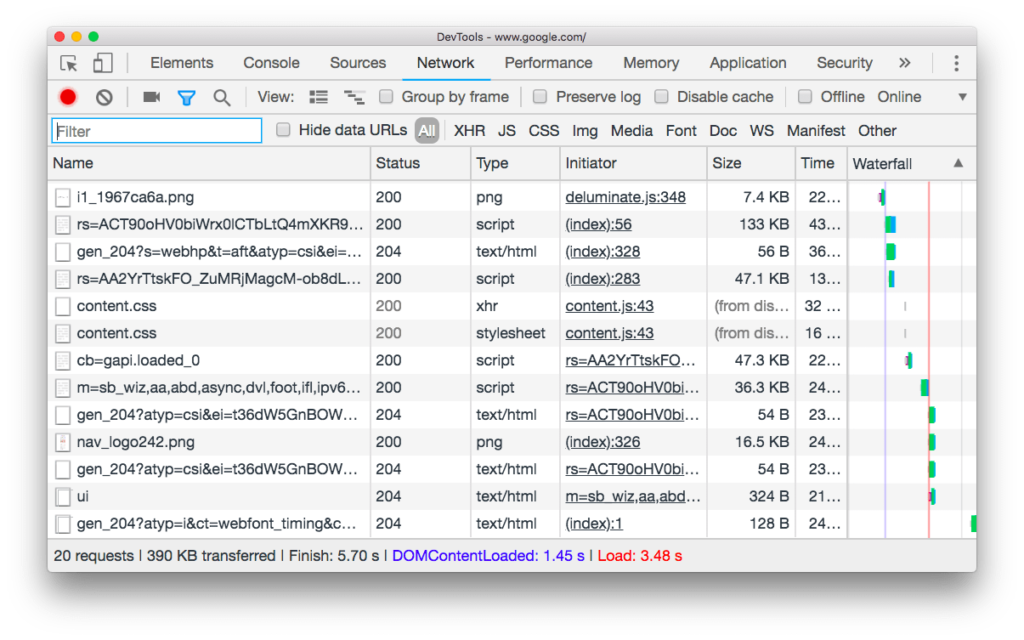The height and width of the screenshot is (640, 1024).
Task: Filter requests by Font
Action: (681, 131)
